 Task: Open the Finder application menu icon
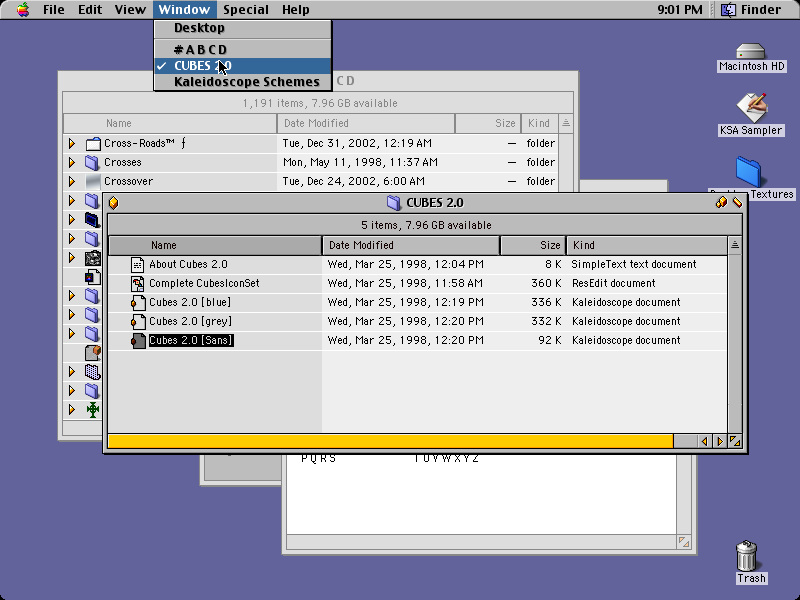(728, 10)
